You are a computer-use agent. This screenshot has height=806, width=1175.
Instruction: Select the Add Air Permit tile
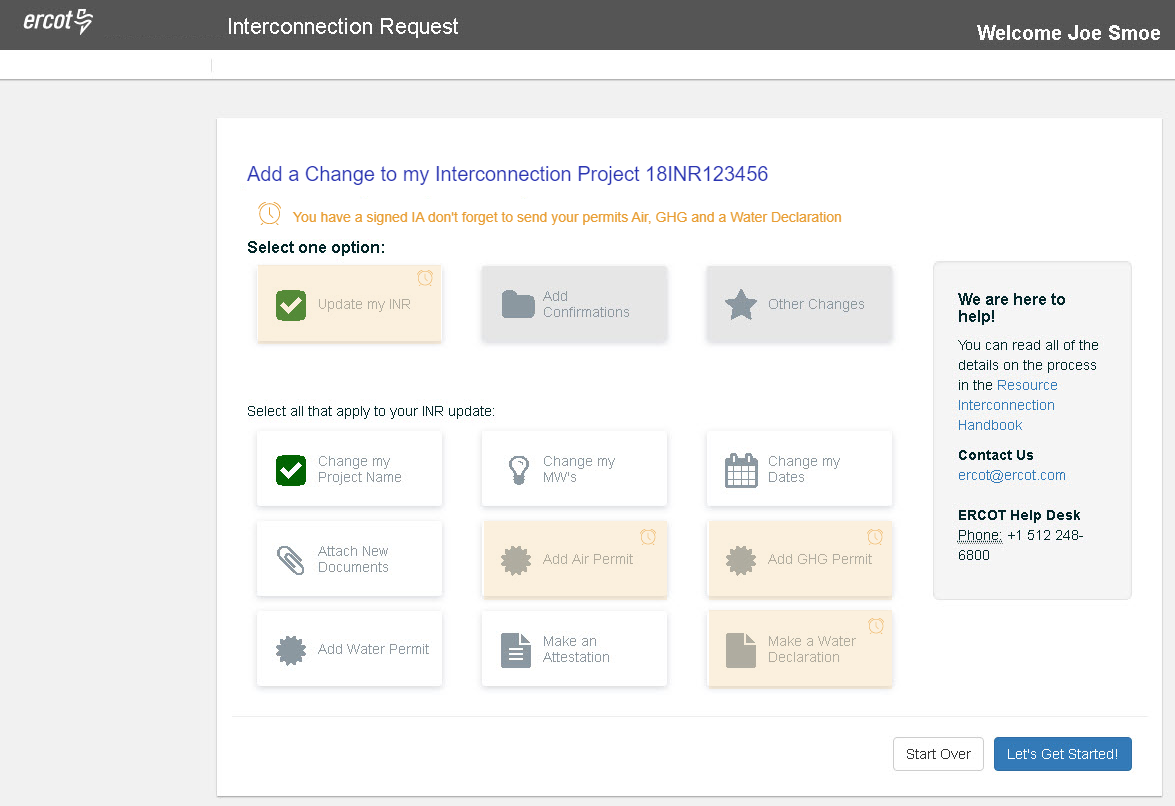point(574,559)
